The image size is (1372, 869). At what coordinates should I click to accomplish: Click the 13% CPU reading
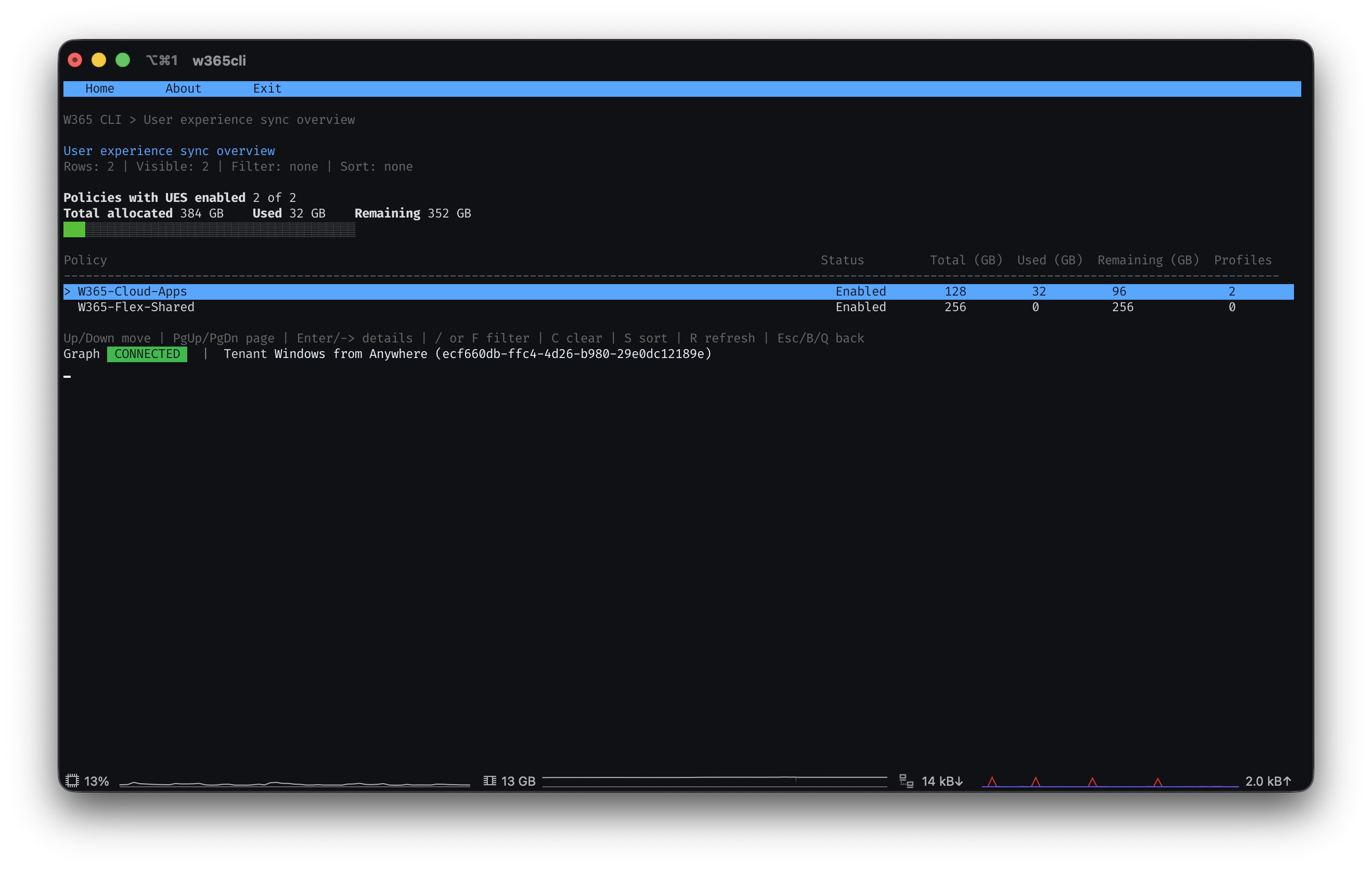point(96,781)
